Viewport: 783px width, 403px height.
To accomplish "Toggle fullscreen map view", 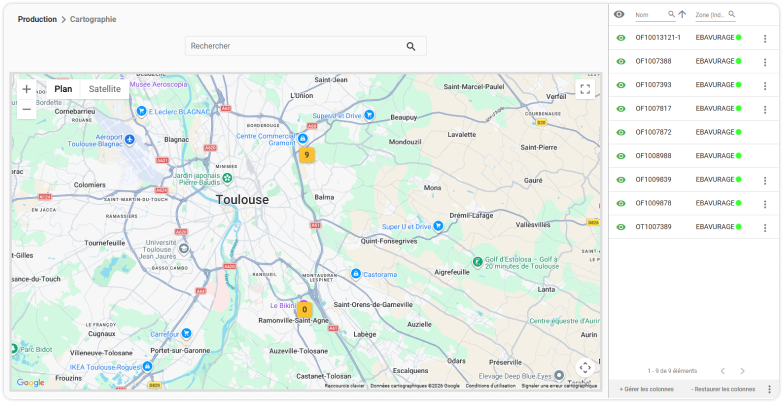I will pos(585,89).
